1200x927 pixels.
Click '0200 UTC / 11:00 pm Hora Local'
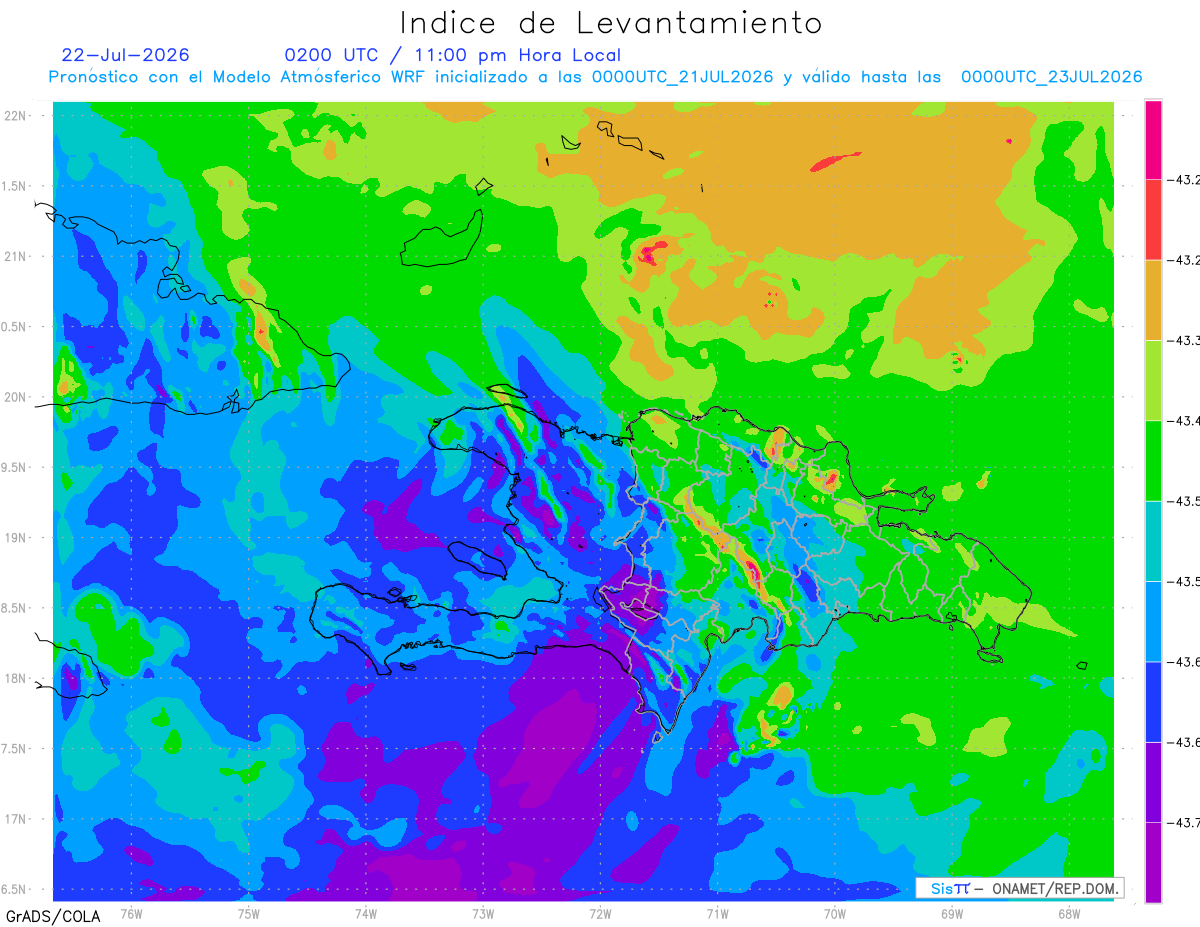click(453, 55)
